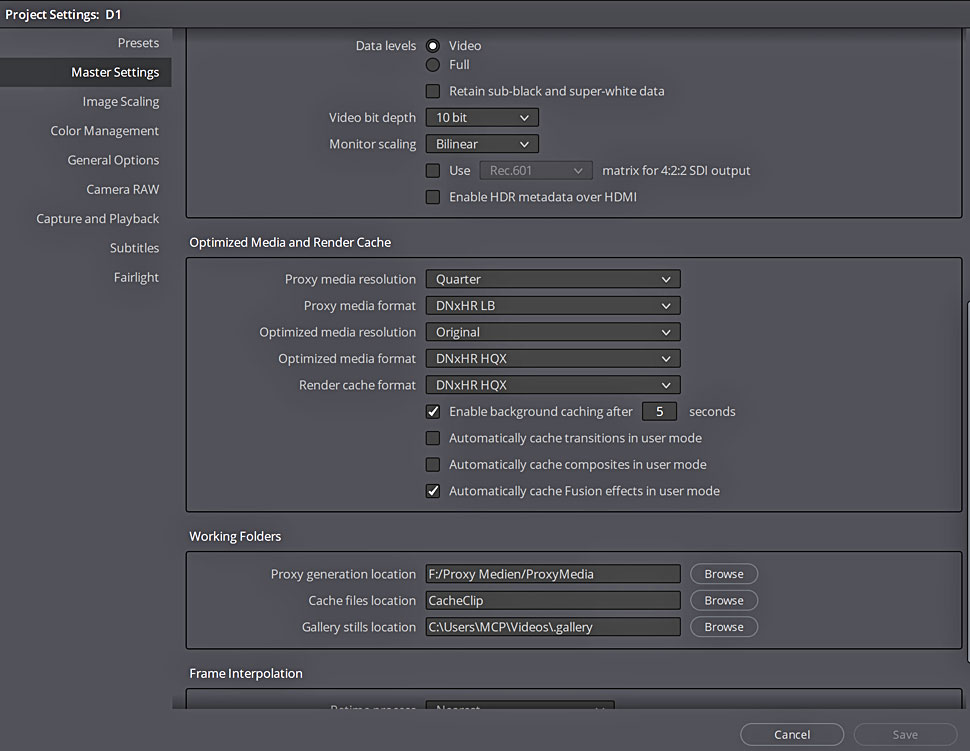This screenshot has height=751, width=970.
Task: Open Optimized media format dropdown
Action: tap(552, 359)
